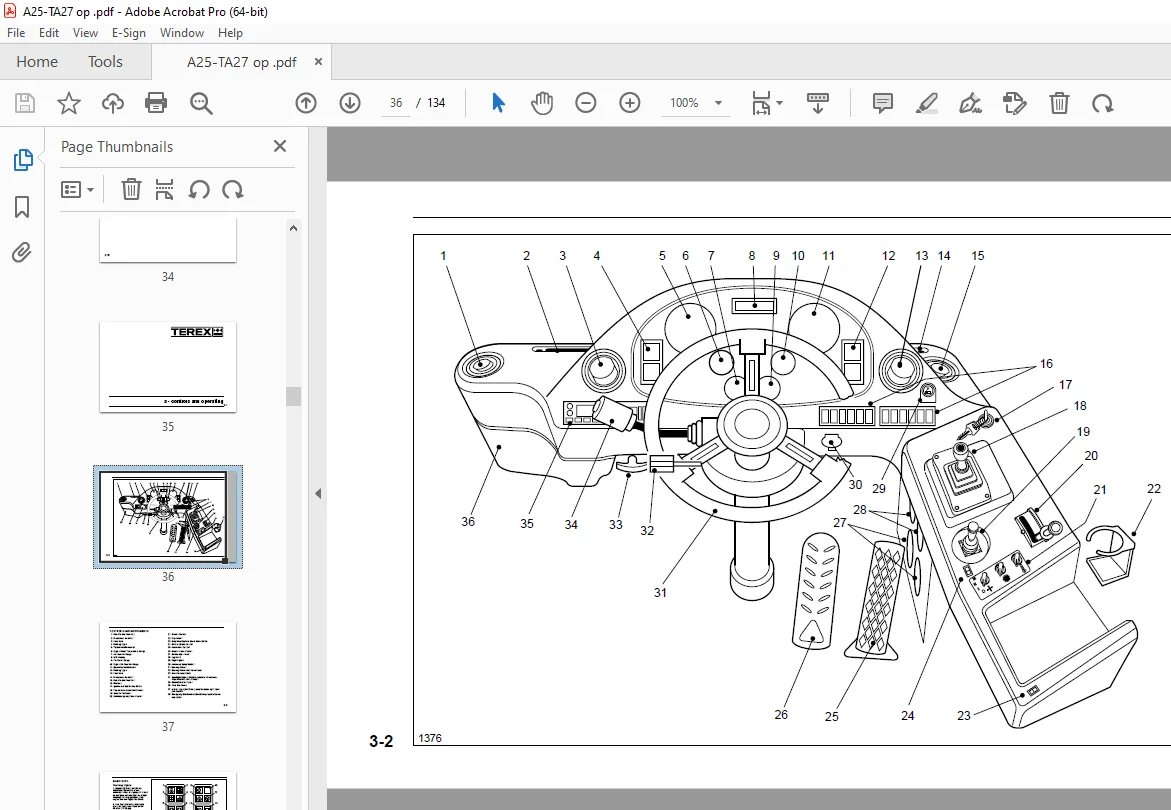Open the Attachments paperclip panel
1171x810 pixels.
[x=22, y=253]
